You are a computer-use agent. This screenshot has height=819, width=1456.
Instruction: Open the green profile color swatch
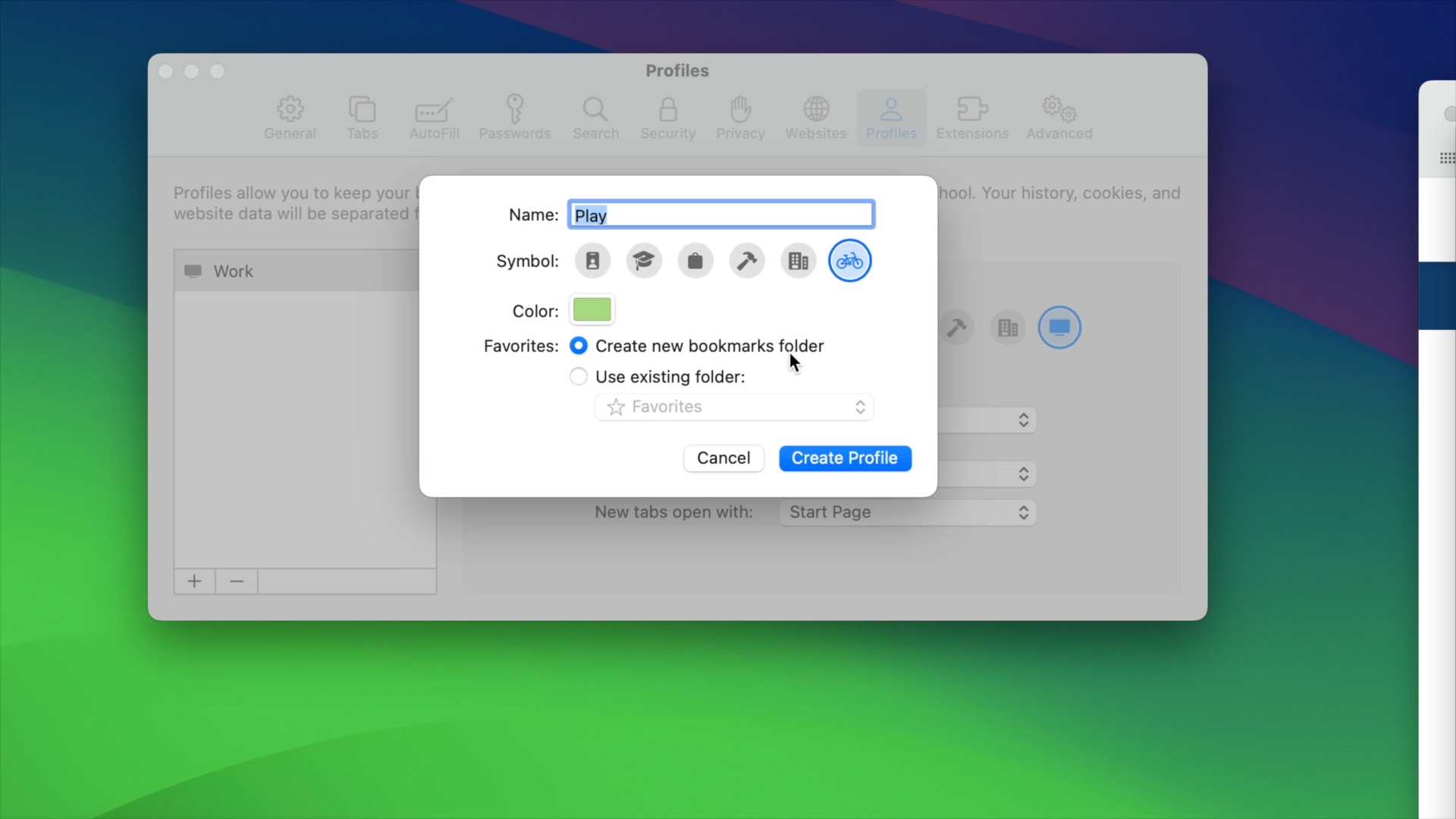tap(591, 309)
